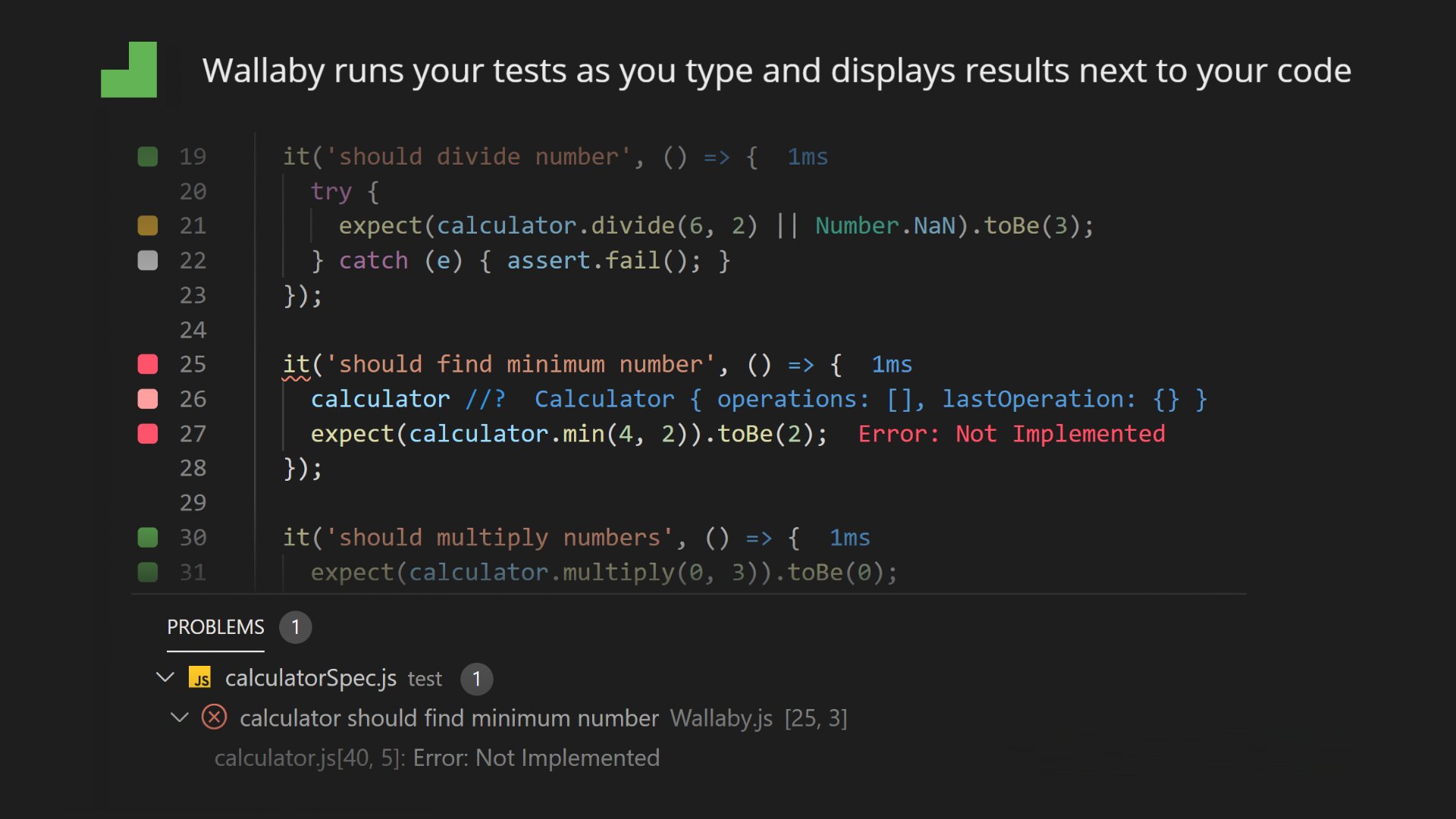Viewport: 1456px width, 819px height.
Task: Click 'should find minimum number' test string
Action: (x=520, y=365)
